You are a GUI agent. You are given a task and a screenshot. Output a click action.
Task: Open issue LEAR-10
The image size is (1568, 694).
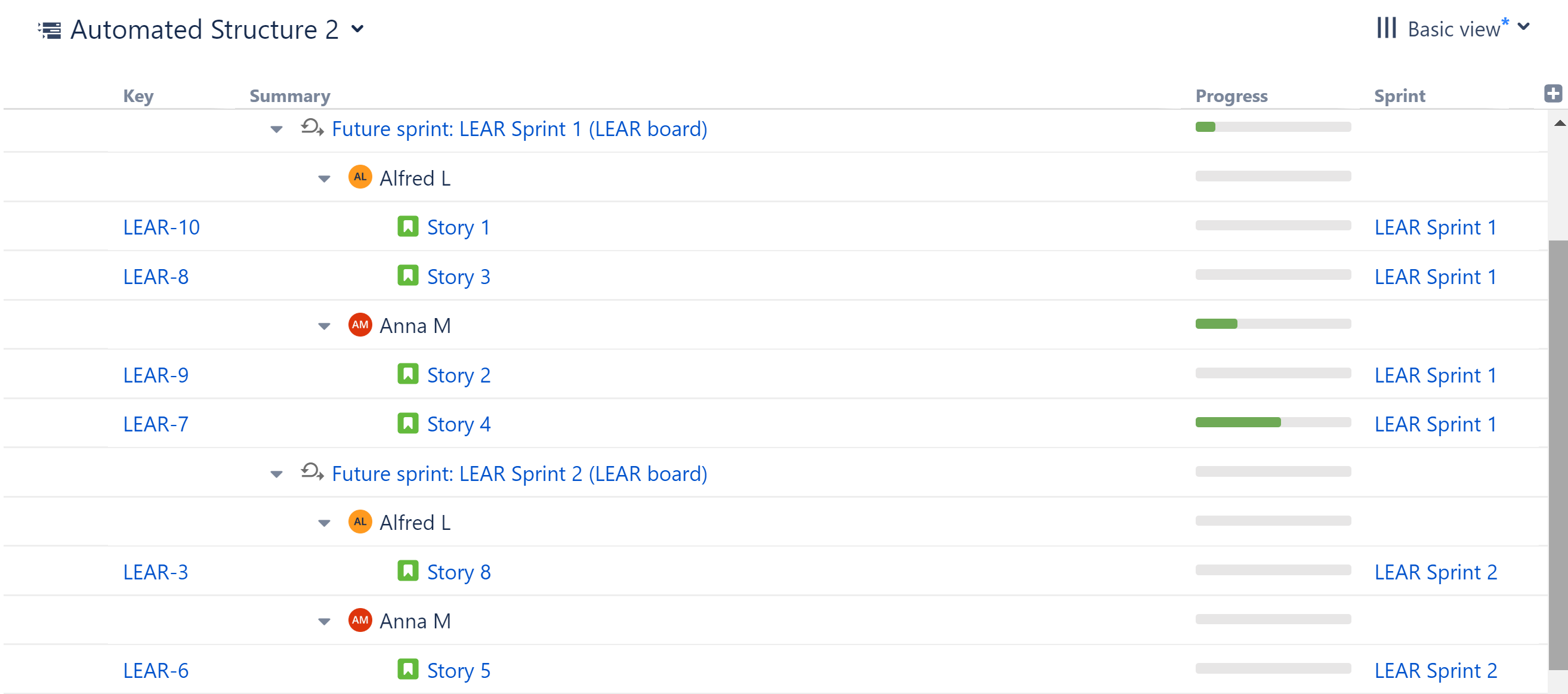(161, 226)
